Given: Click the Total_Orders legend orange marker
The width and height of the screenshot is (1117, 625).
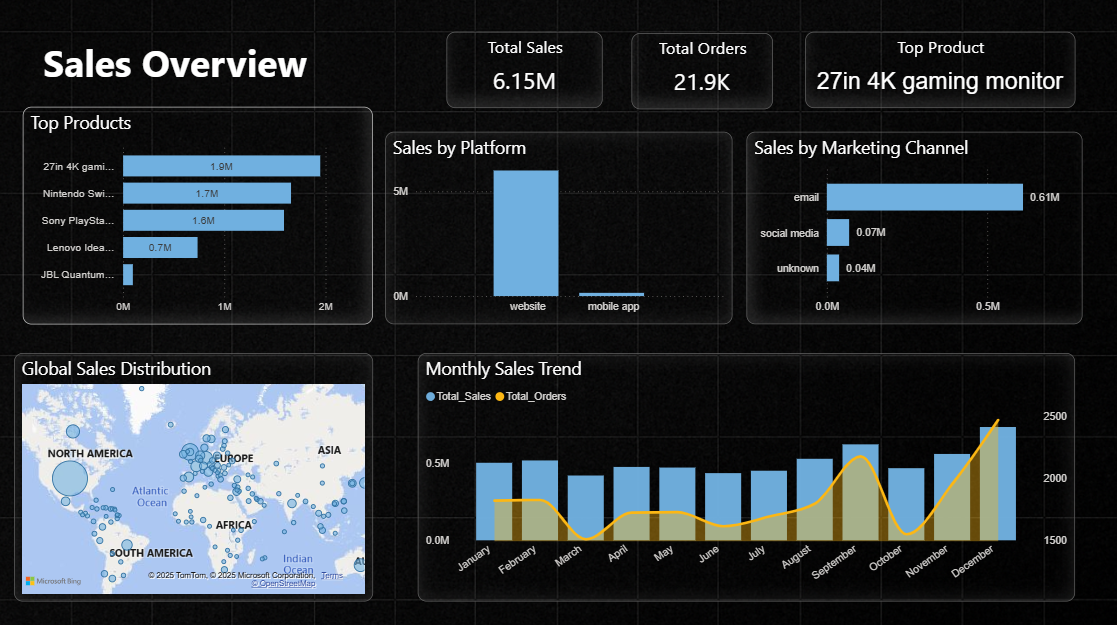Looking at the screenshot, I should (500, 397).
